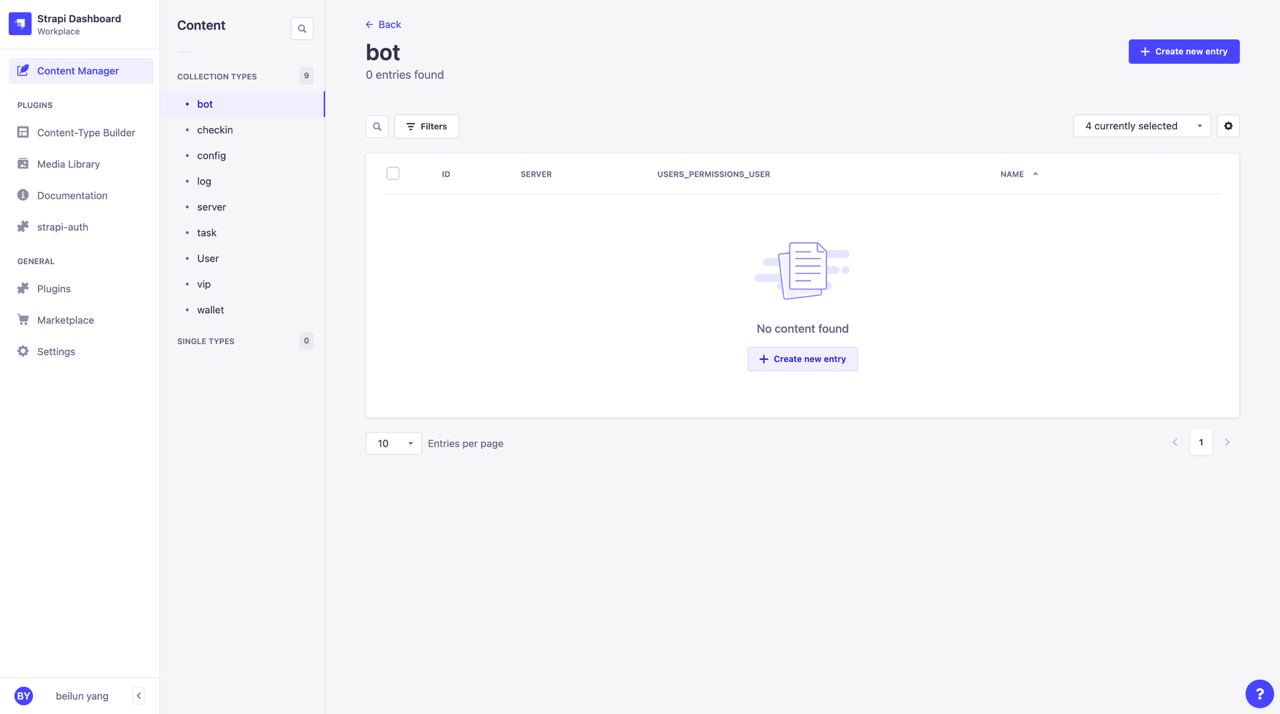Click Media Library image icon
This screenshot has height=714, width=1280.
pyautogui.click(x=23, y=164)
